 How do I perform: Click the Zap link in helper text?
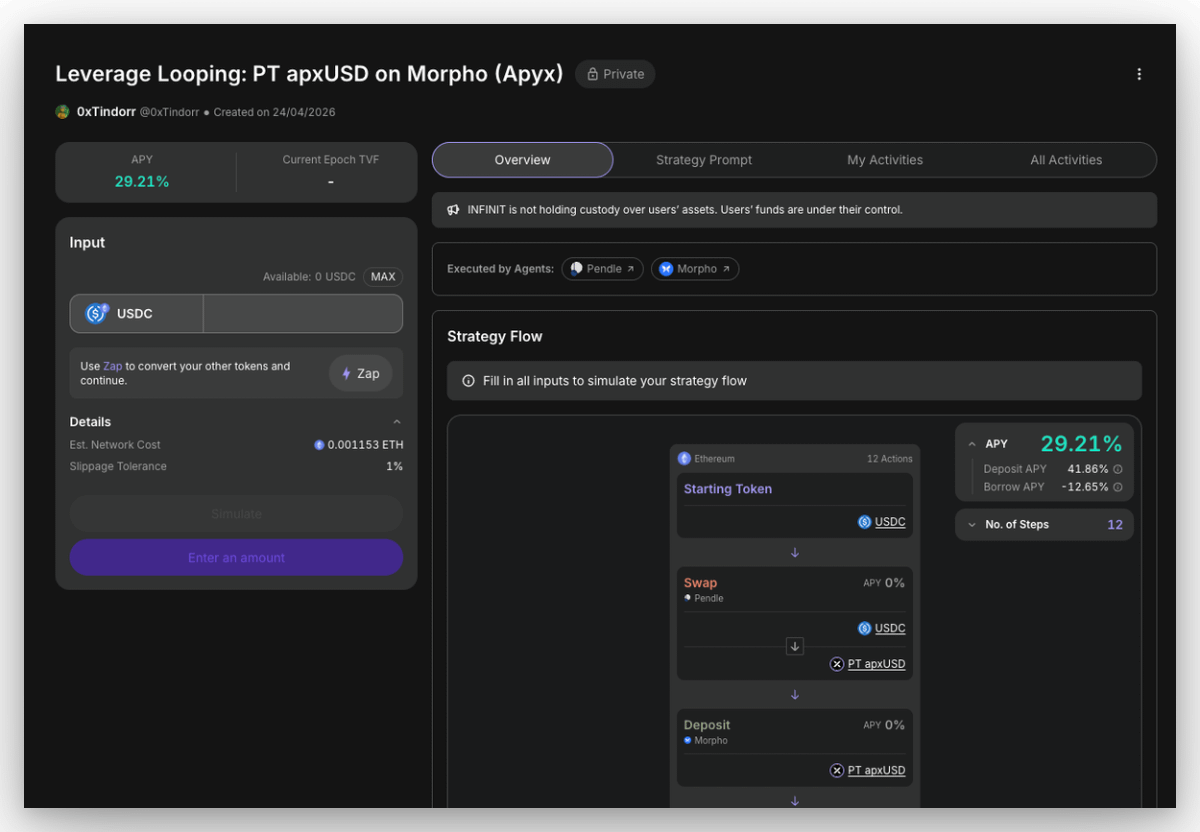pos(112,366)
